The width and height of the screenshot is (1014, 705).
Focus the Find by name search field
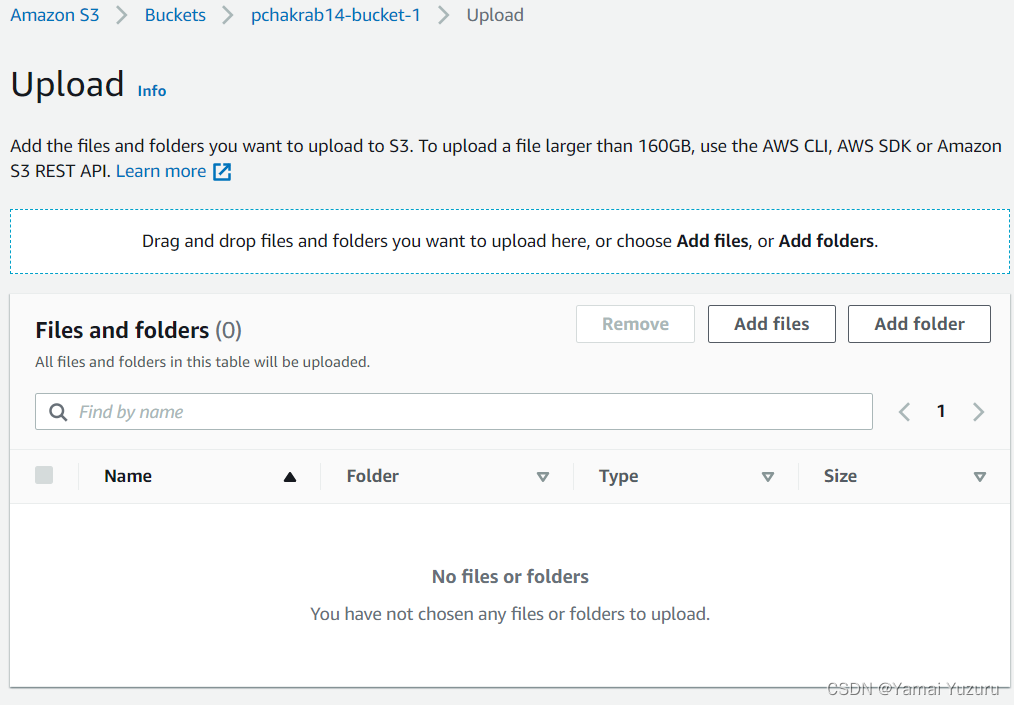click(453, 411)
